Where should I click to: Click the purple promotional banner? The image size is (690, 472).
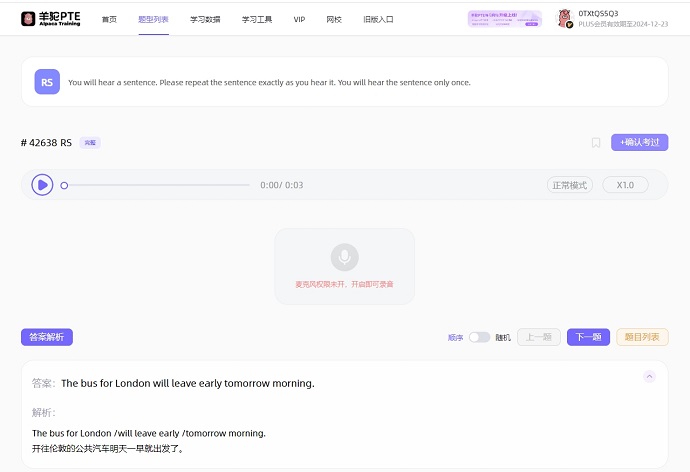(x=505, y=19)
